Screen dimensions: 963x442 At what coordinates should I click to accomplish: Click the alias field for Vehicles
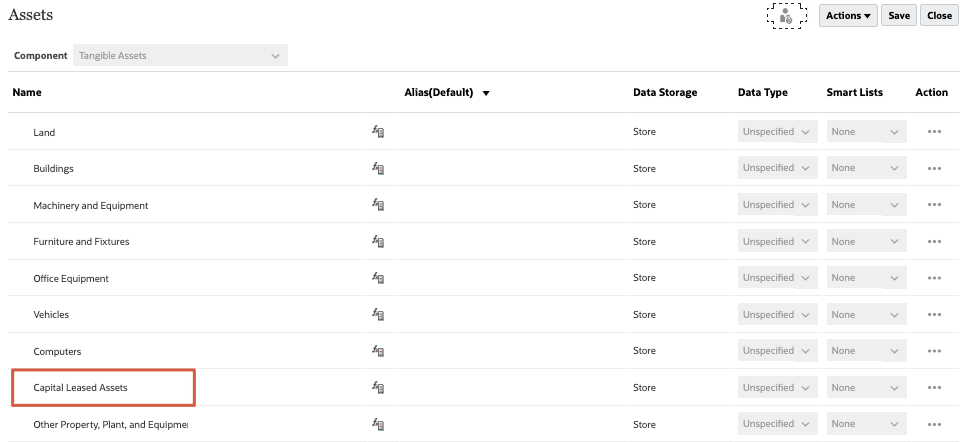513,314
